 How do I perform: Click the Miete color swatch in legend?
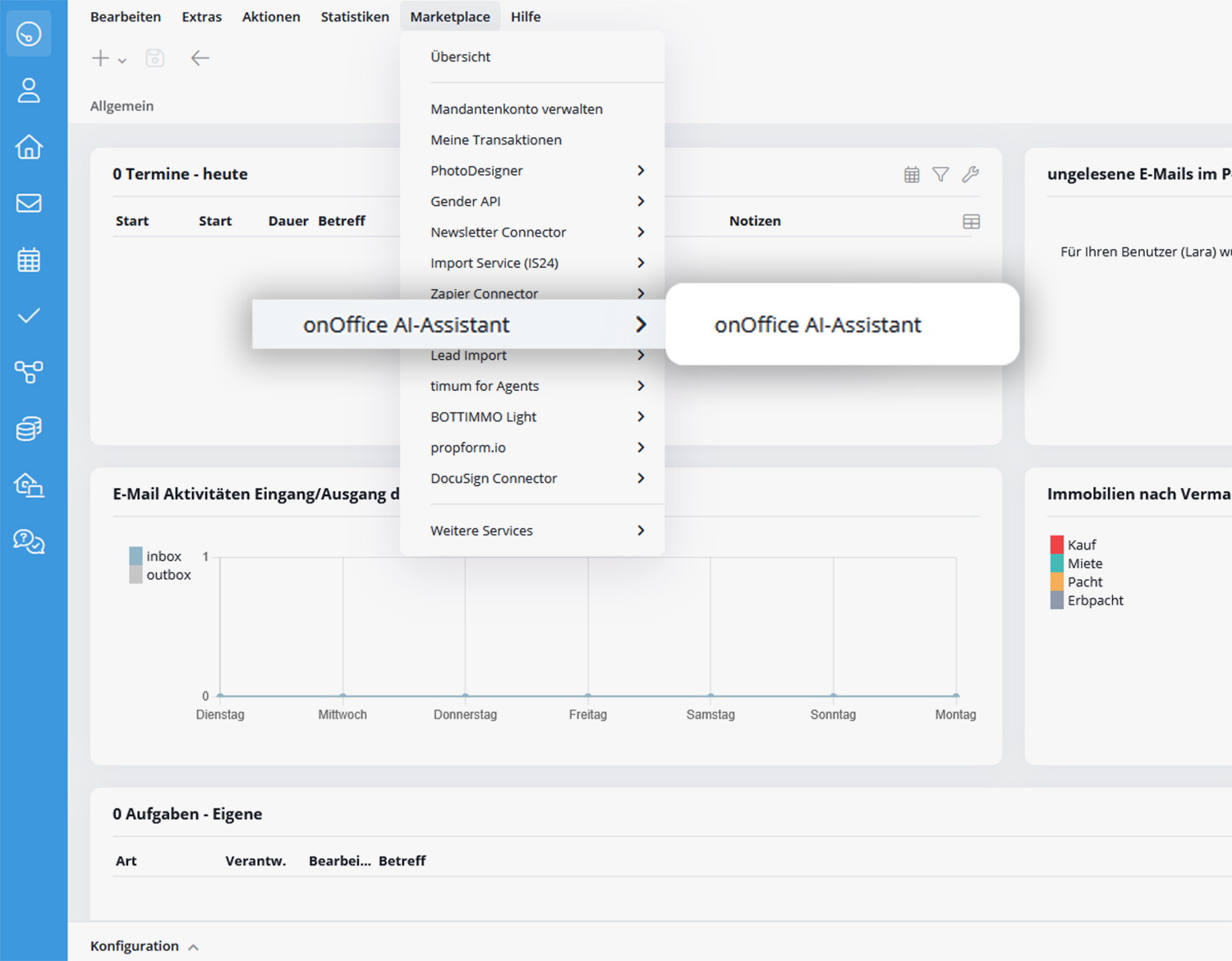[x=1057, y=563]
